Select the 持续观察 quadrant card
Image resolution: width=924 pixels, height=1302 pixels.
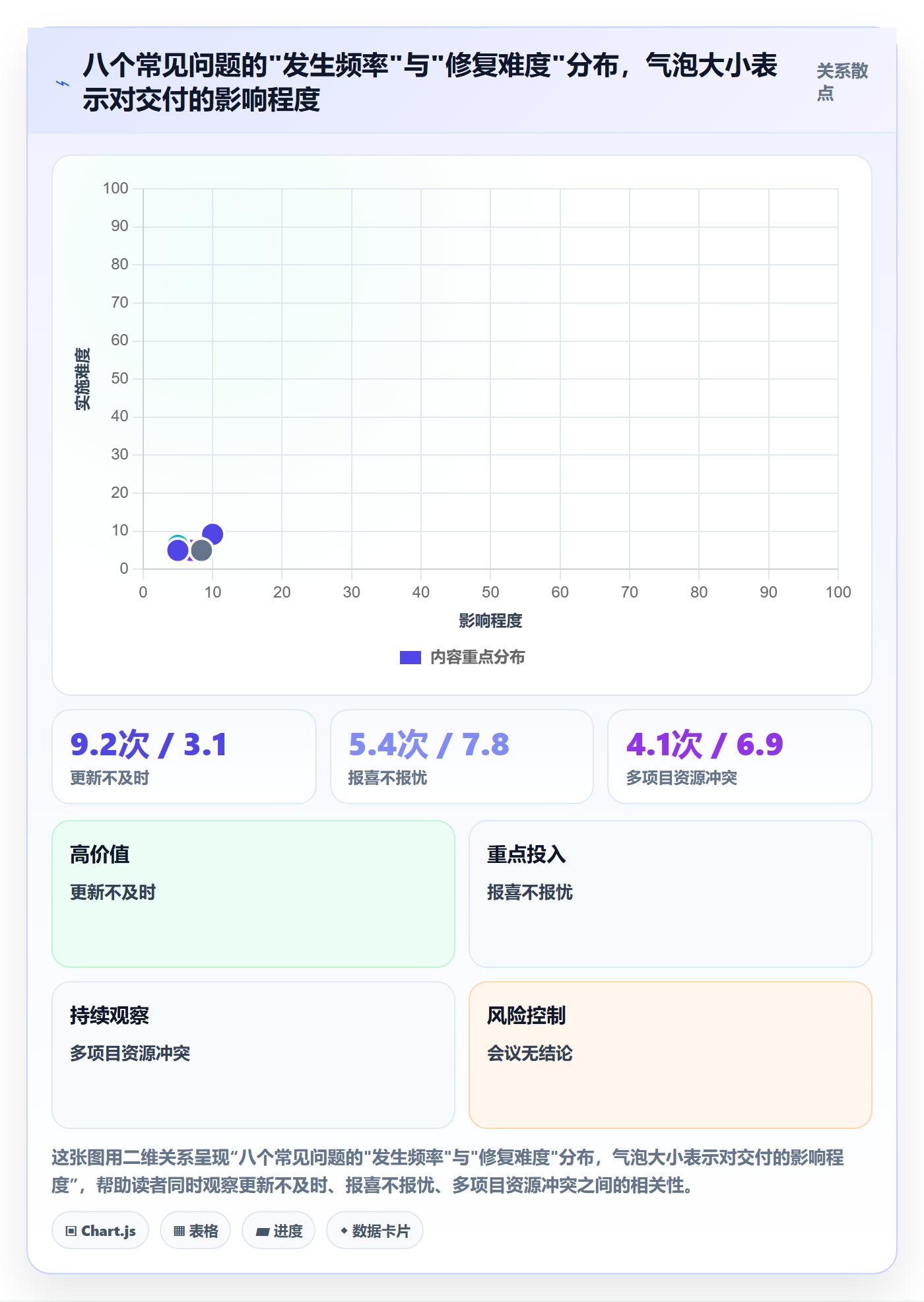pos(253,1055)
